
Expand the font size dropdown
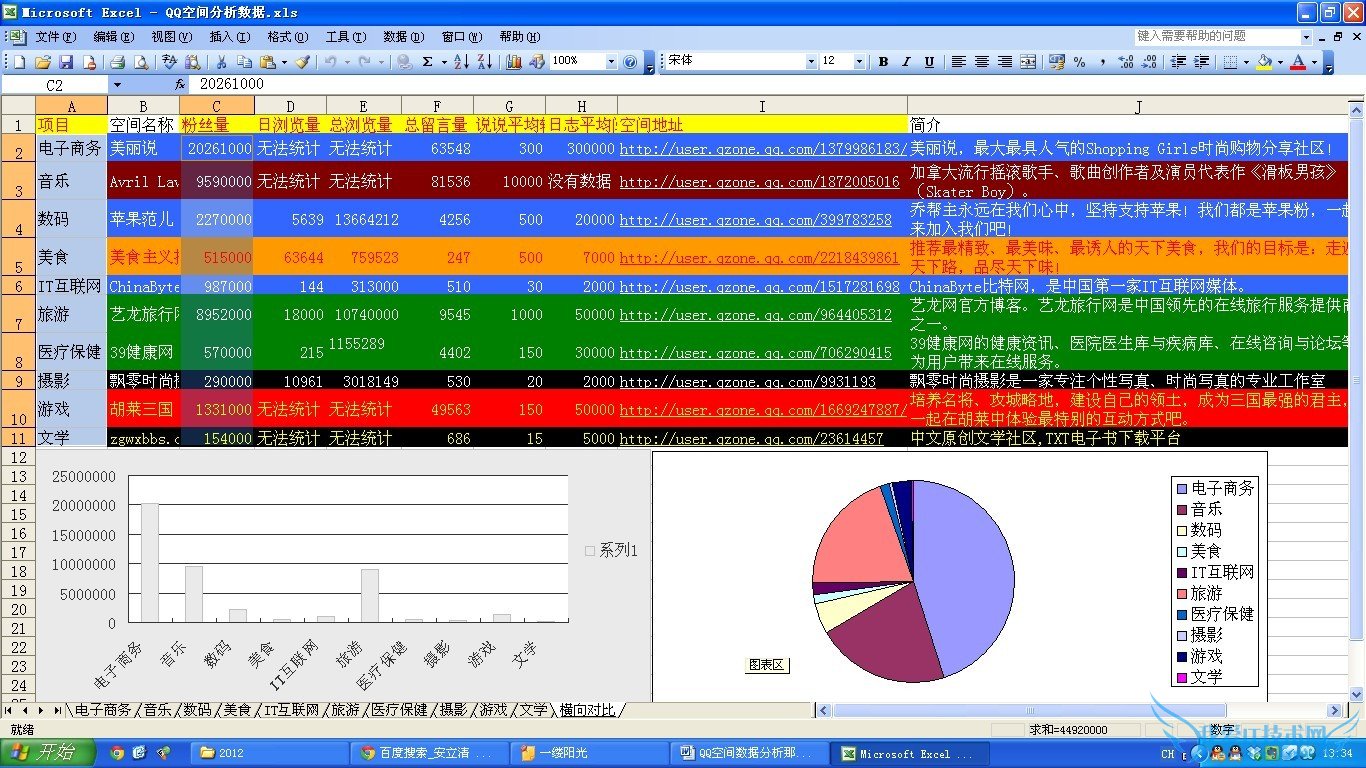pos(859,62)
